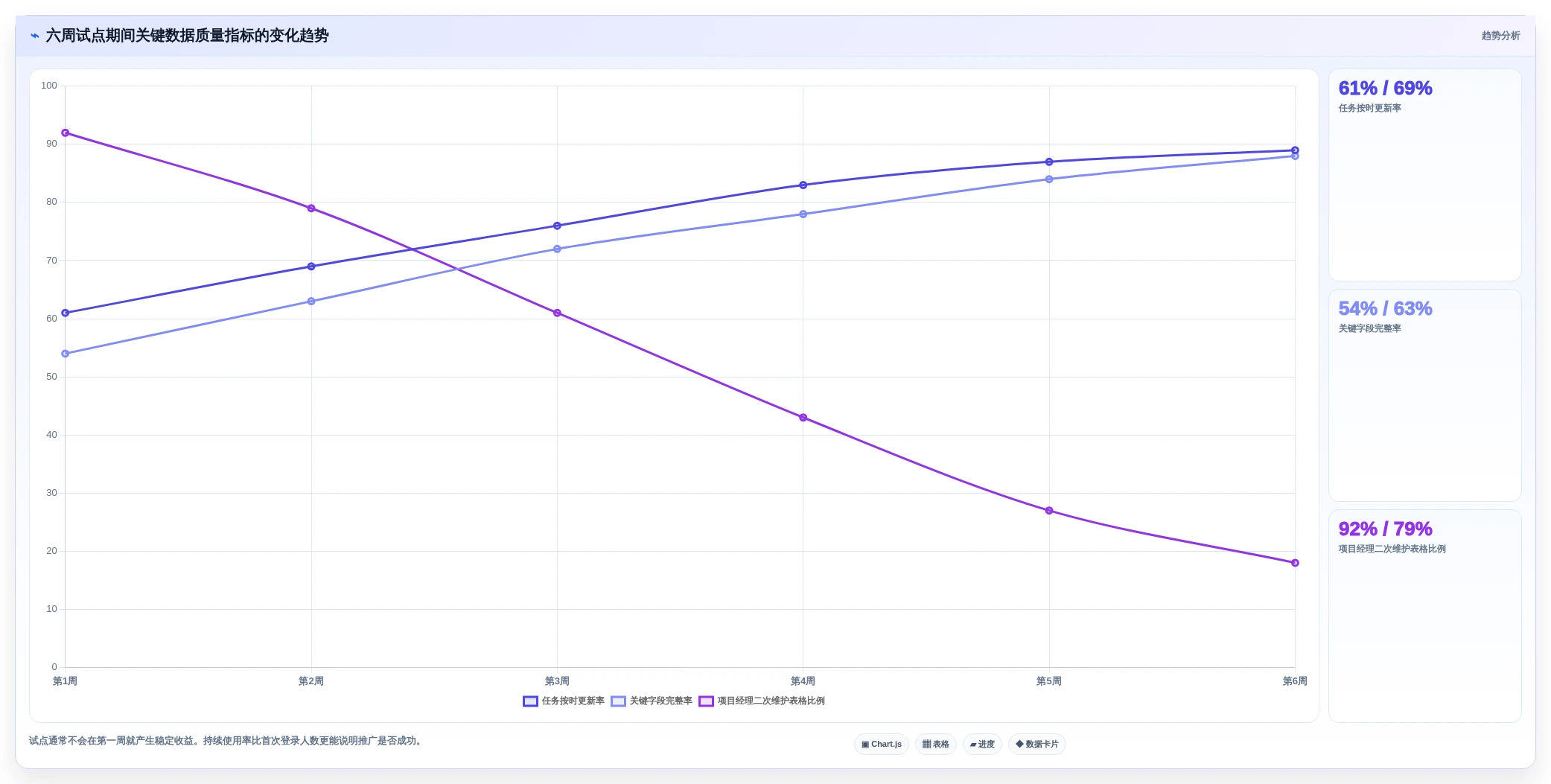Click the purple legend color box

pyautogui.click(x=706, y=701)
